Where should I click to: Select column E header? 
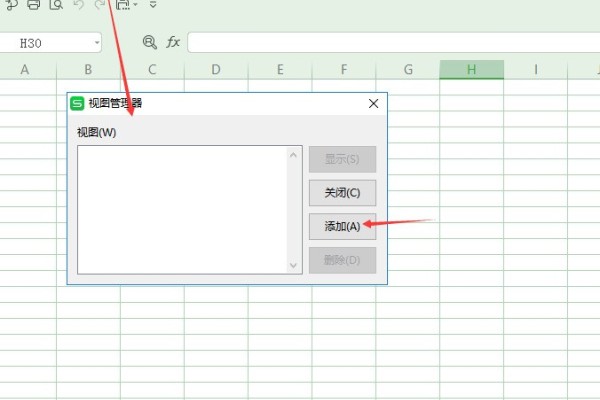(280, 70)
